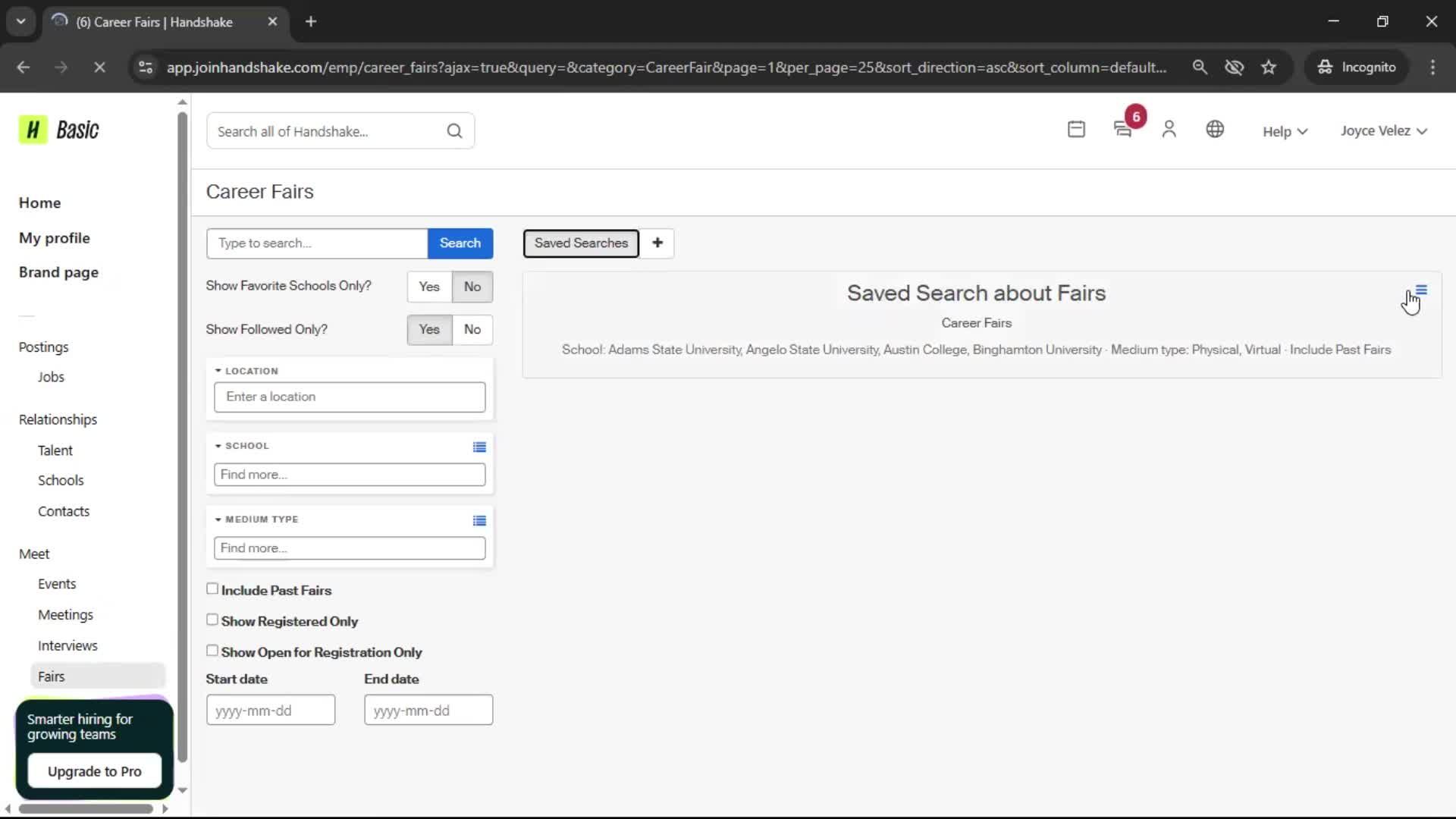The height and width of the screenshot is (819, 1456).
Task: Open Jobs under Postings
Action: [51, 377]
